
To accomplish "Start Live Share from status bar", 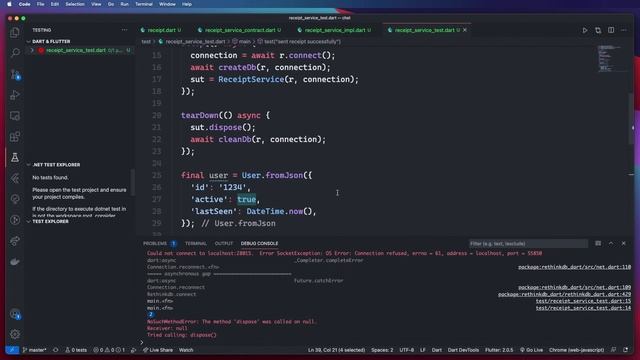I will (158, 350).
